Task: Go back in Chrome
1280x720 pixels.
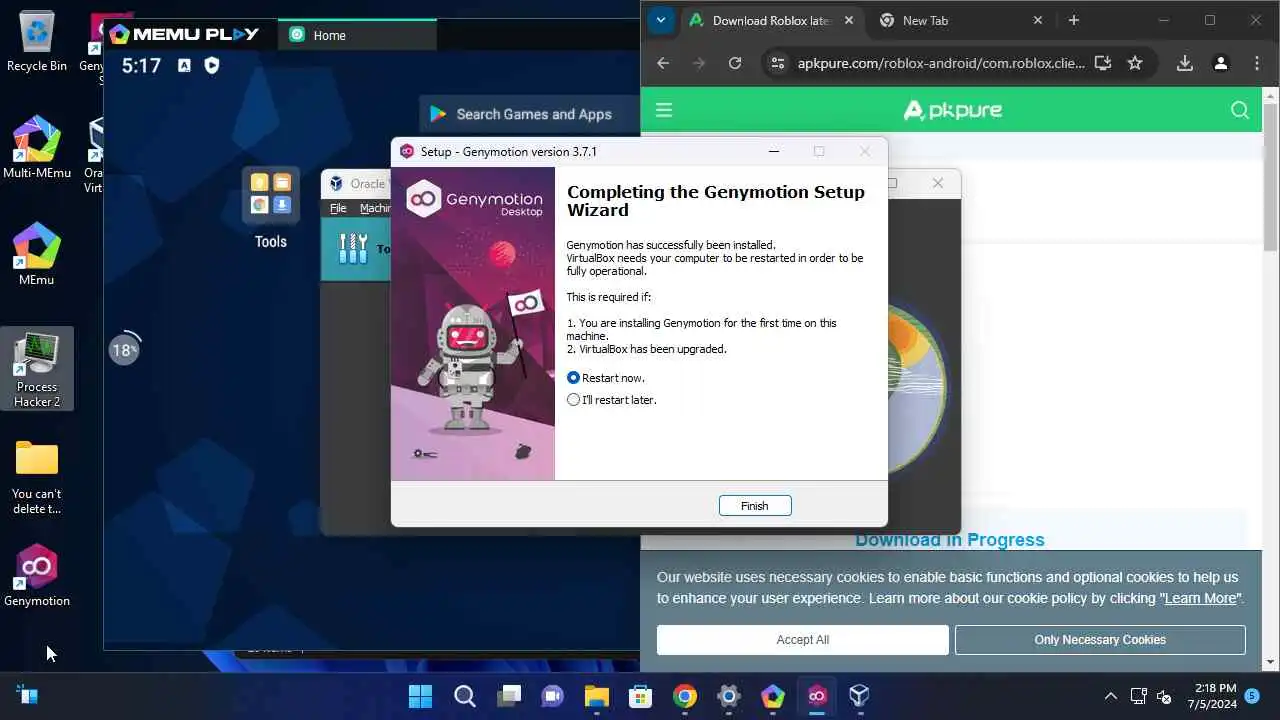Action: pyautogui.click(x=663, y=63)
